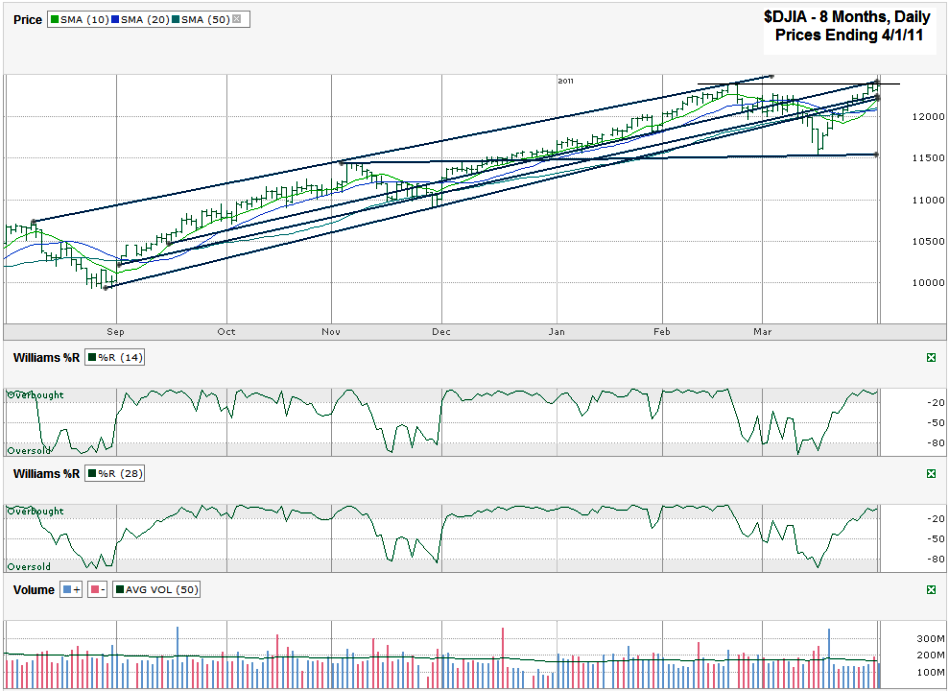This screenshot has height=691, width=949.
Task: Click the Mar label on the time axis
Action: tap(763, 332)
